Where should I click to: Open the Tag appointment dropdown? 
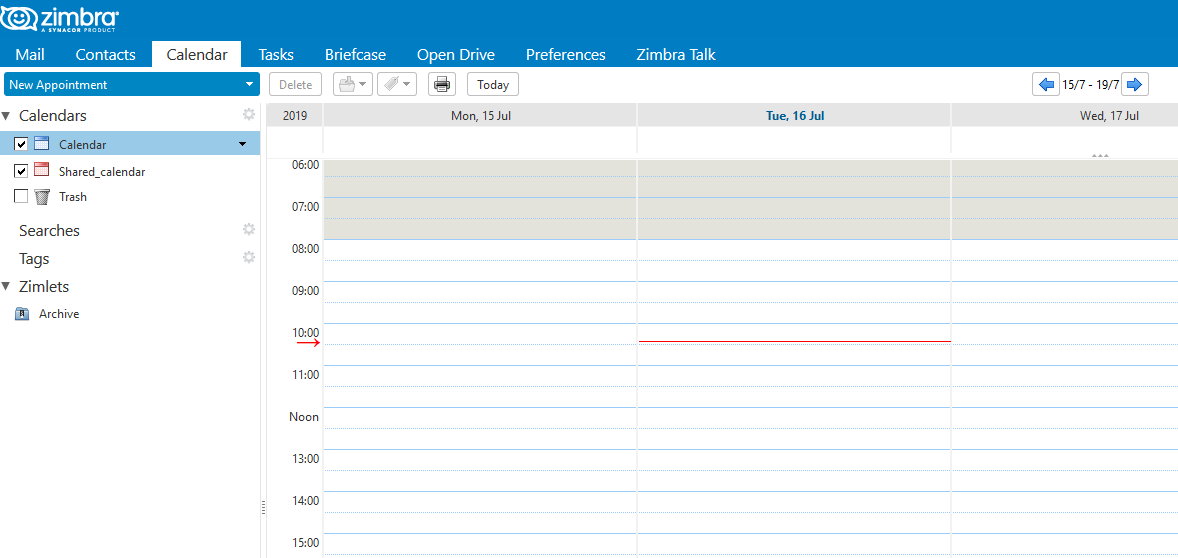point(397,85)
